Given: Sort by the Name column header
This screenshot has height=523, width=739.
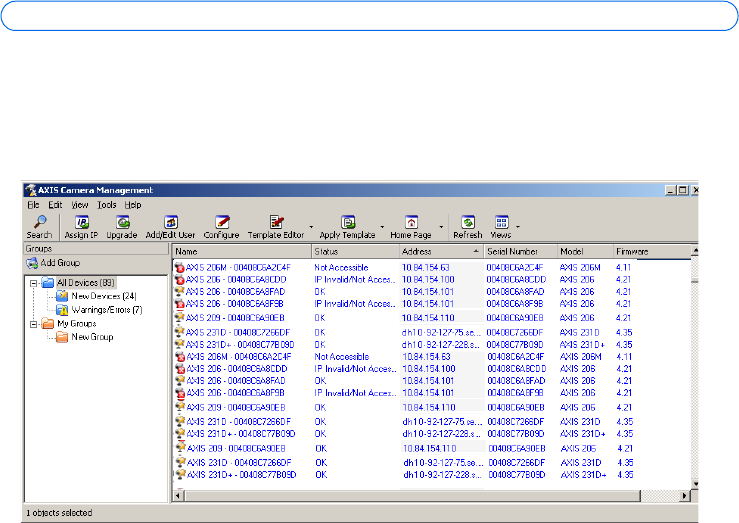Looking at the screenshot, I should [x=242, y=252].
